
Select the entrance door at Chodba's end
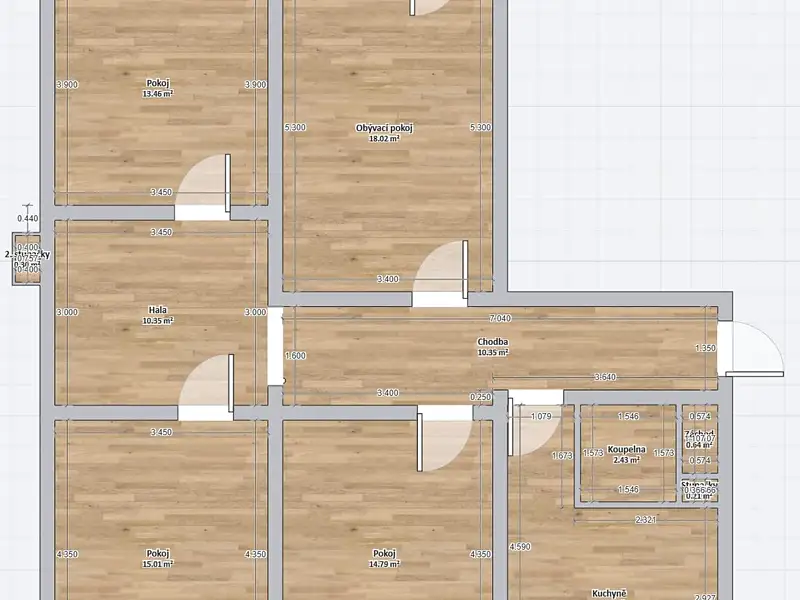(x=751, y=349)
